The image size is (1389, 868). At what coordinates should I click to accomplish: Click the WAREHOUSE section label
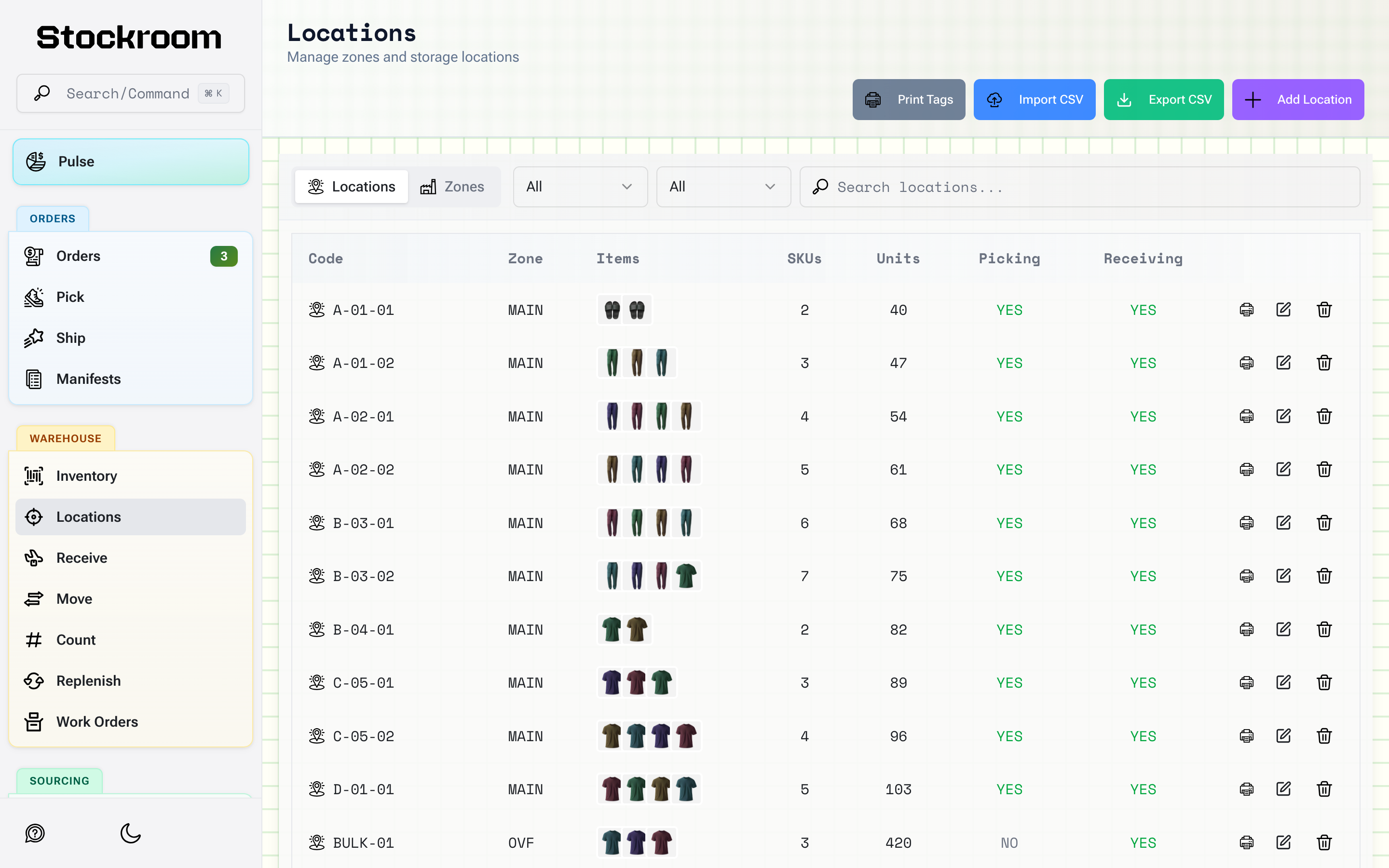[66, 439]
